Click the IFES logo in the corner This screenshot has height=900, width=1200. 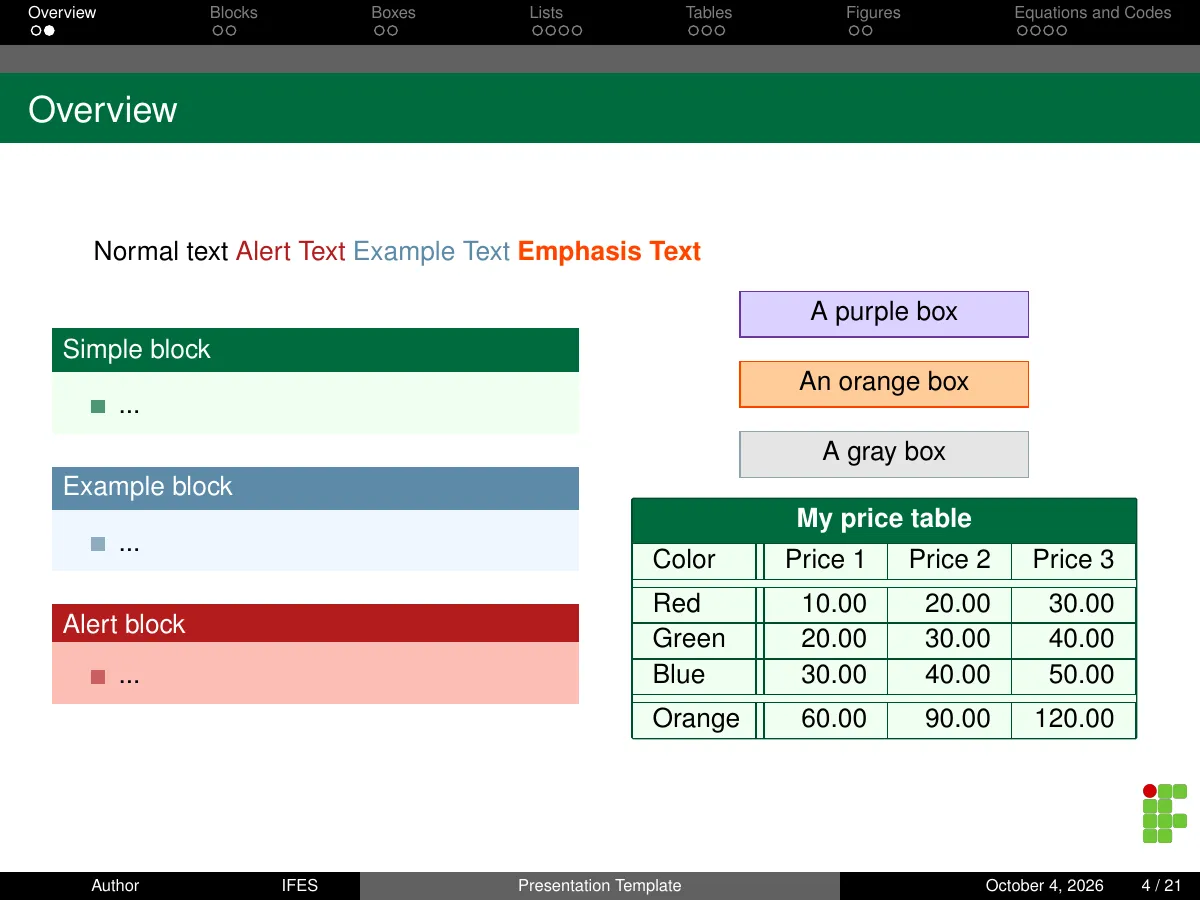(1164, 814)
